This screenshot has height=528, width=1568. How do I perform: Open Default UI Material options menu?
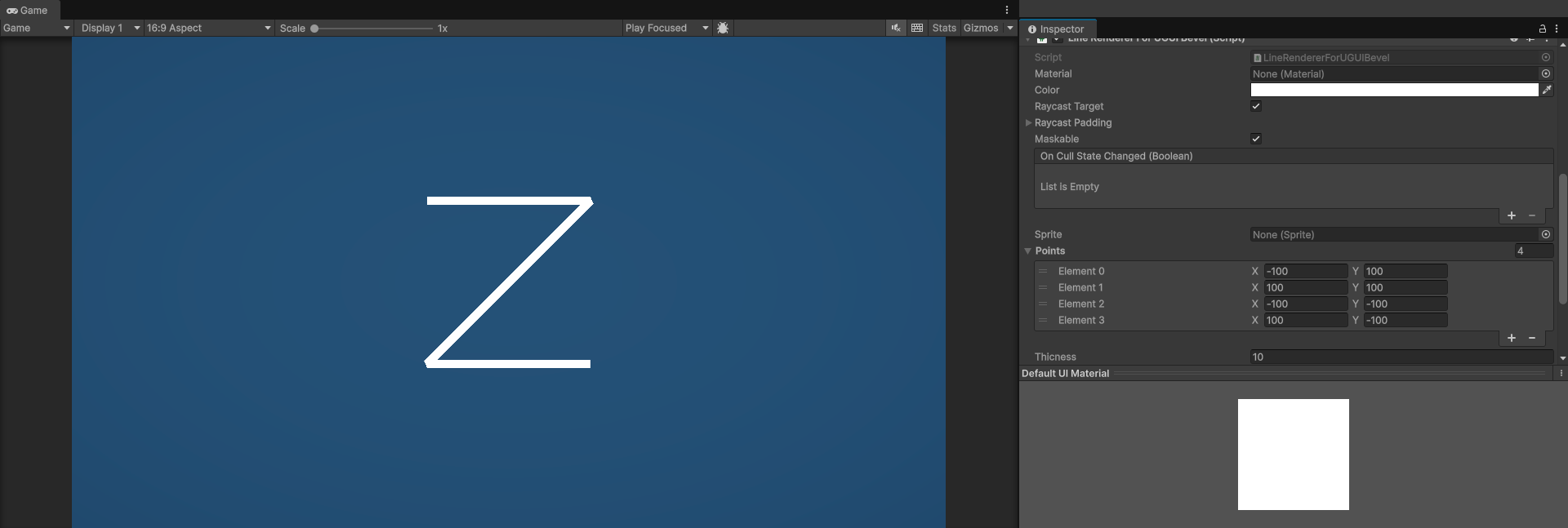1561,373
